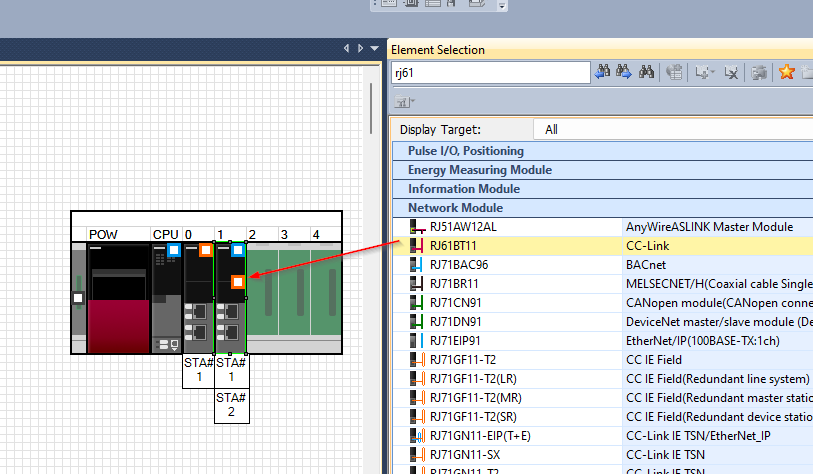Click the RJ71EIP91 module icon

point(417,341)
